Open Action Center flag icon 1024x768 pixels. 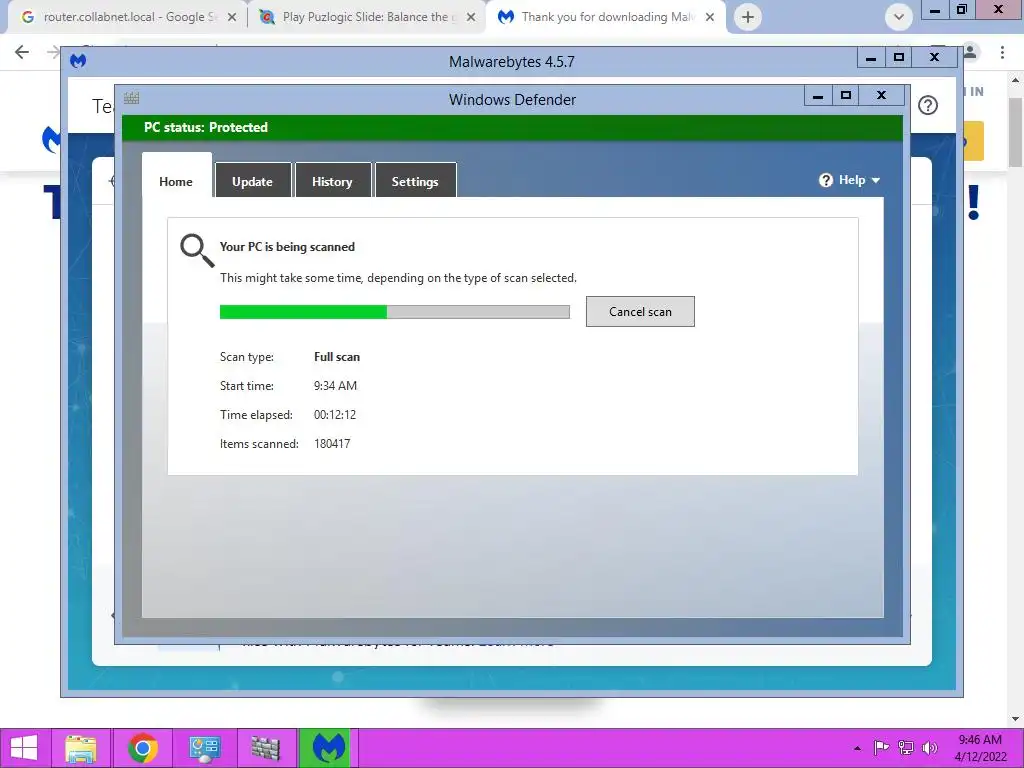[x=881, y=748]
